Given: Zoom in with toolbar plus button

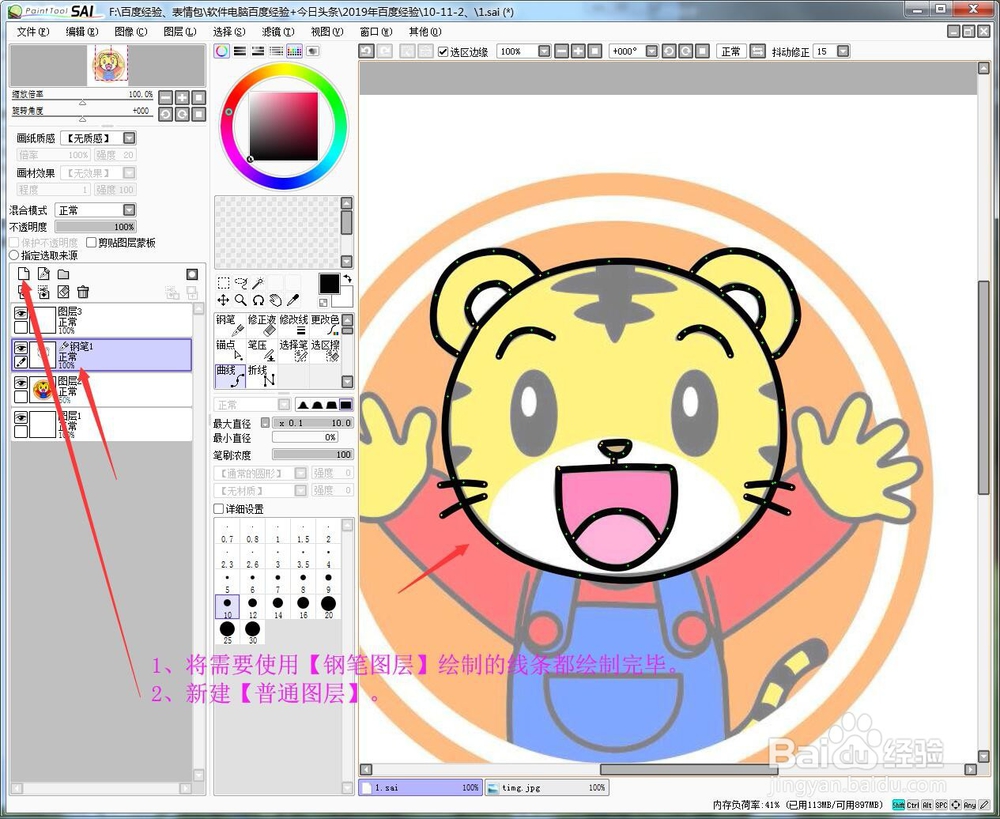Looking at the screenshot, I should click(578, 52).
